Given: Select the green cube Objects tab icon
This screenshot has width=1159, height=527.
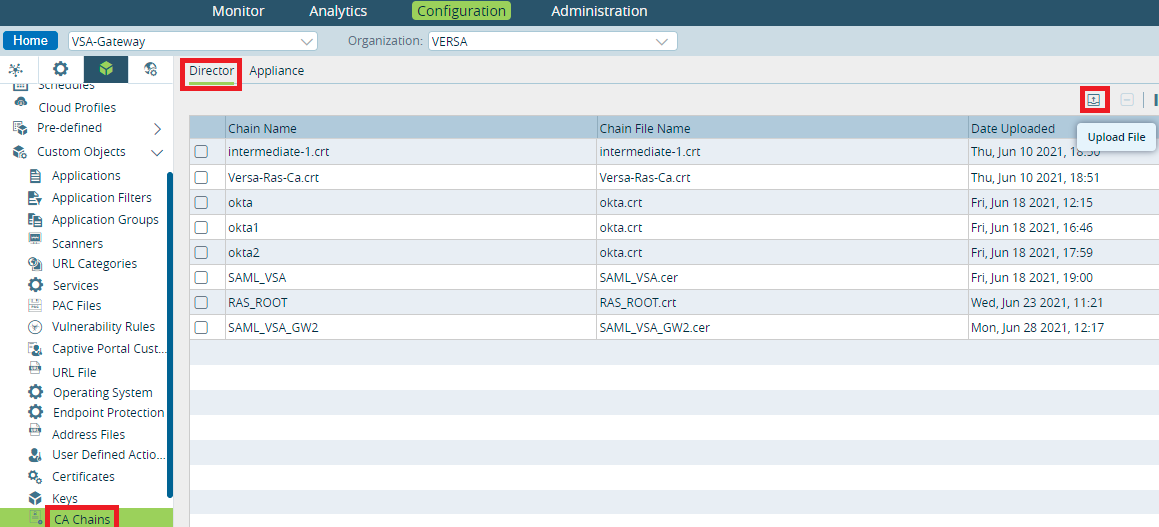Looking at the screenshot, I should click(x=106, y=69).
